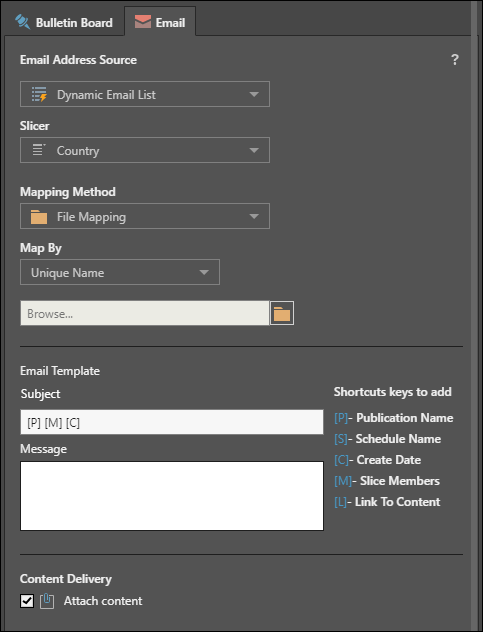Click the paperclip Attach content icon
Viewport: 483px width, 632px height.
click(x=47, y=601)
